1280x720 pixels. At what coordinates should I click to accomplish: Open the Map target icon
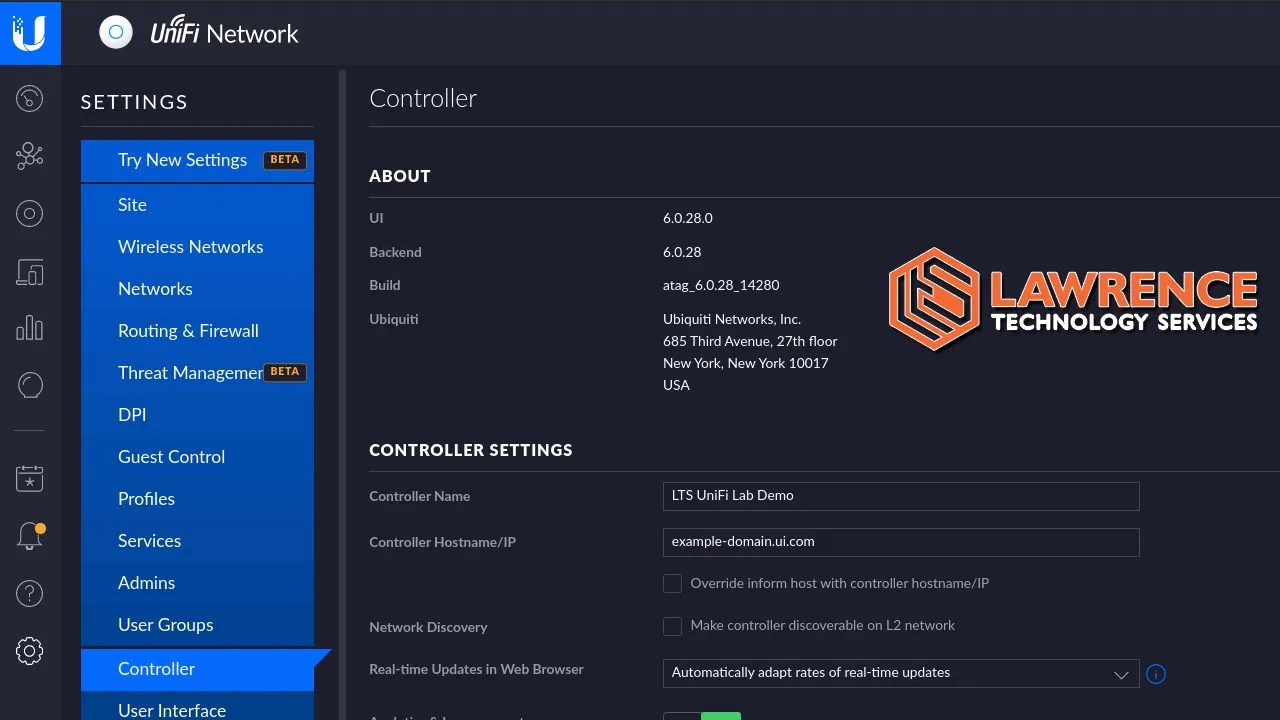click(30, 213)
